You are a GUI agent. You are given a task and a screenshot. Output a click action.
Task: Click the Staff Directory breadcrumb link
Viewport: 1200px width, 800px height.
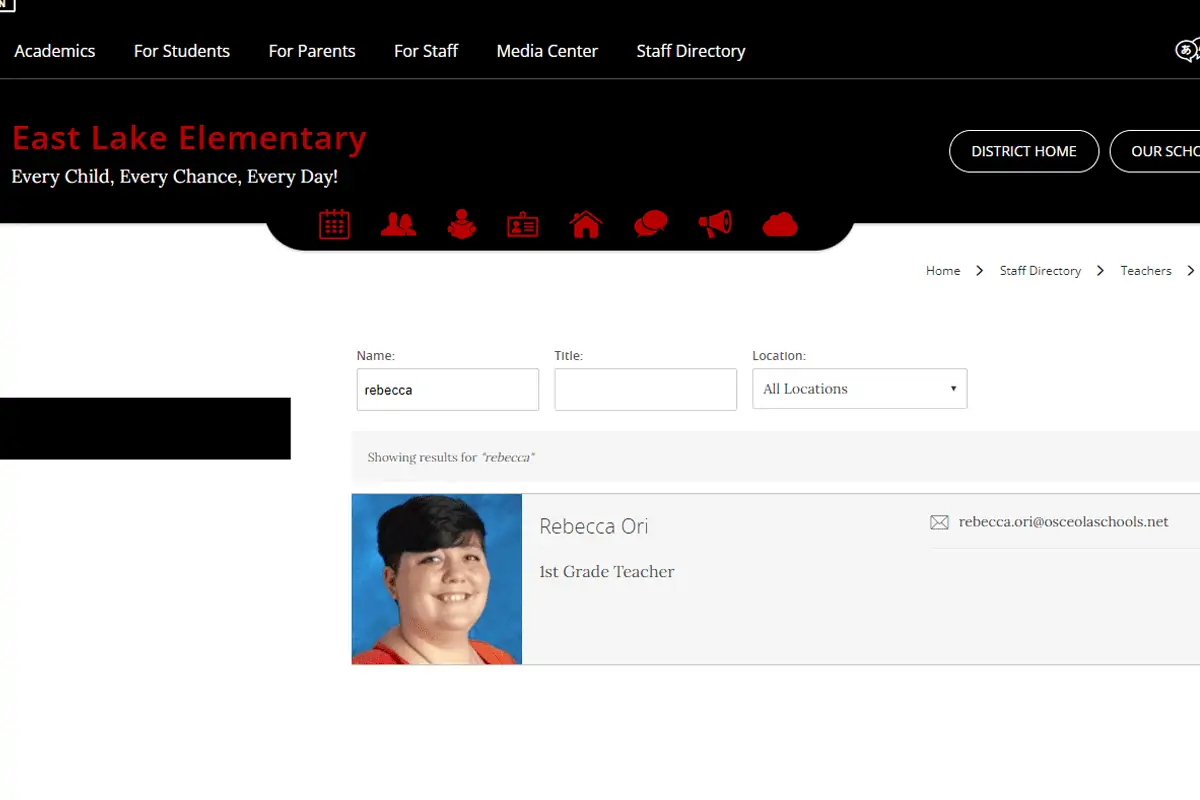pyautogui.click(x=1040, y=271)
